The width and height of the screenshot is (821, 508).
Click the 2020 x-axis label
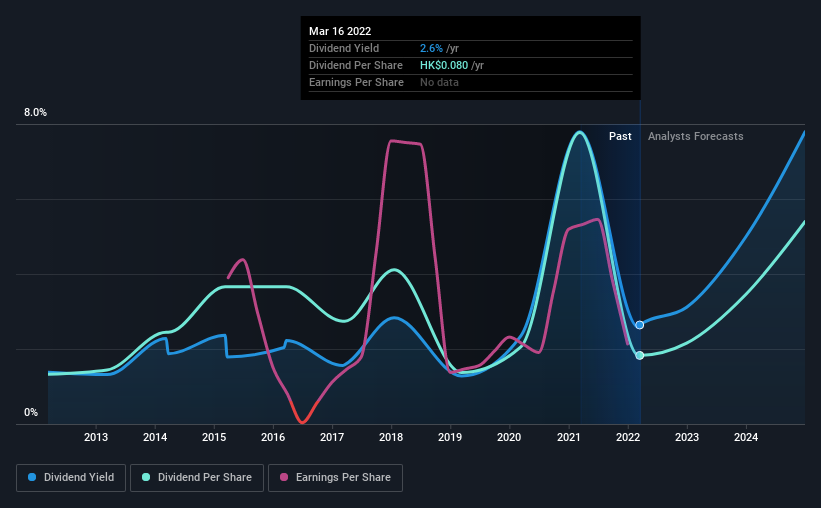click(509, 437)
